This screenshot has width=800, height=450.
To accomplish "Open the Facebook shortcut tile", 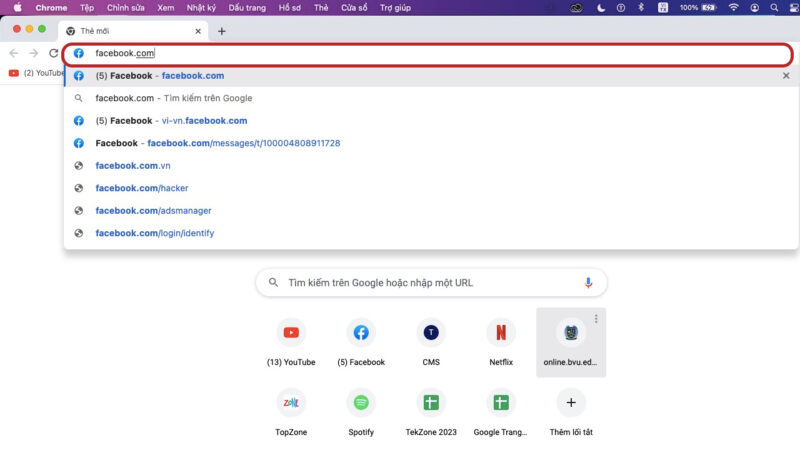I will coord(361,333).
